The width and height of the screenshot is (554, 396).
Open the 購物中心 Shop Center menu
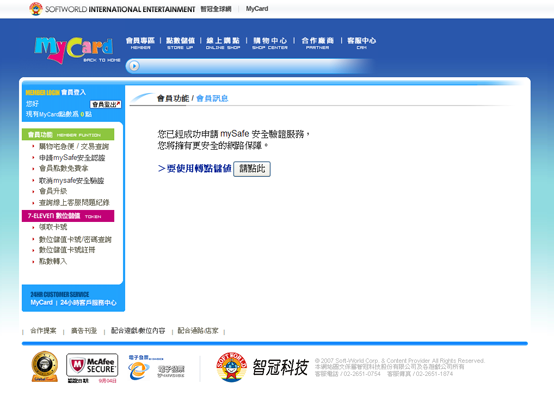pyautogui.click(x=270, y=43)
